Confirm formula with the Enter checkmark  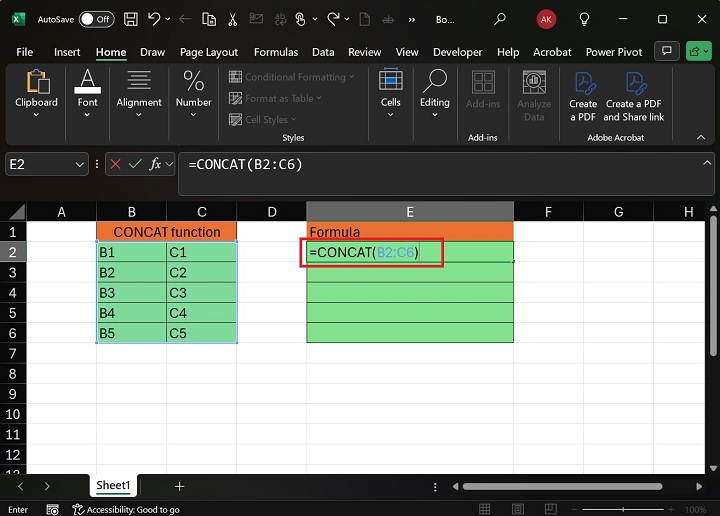pos(133,164)
